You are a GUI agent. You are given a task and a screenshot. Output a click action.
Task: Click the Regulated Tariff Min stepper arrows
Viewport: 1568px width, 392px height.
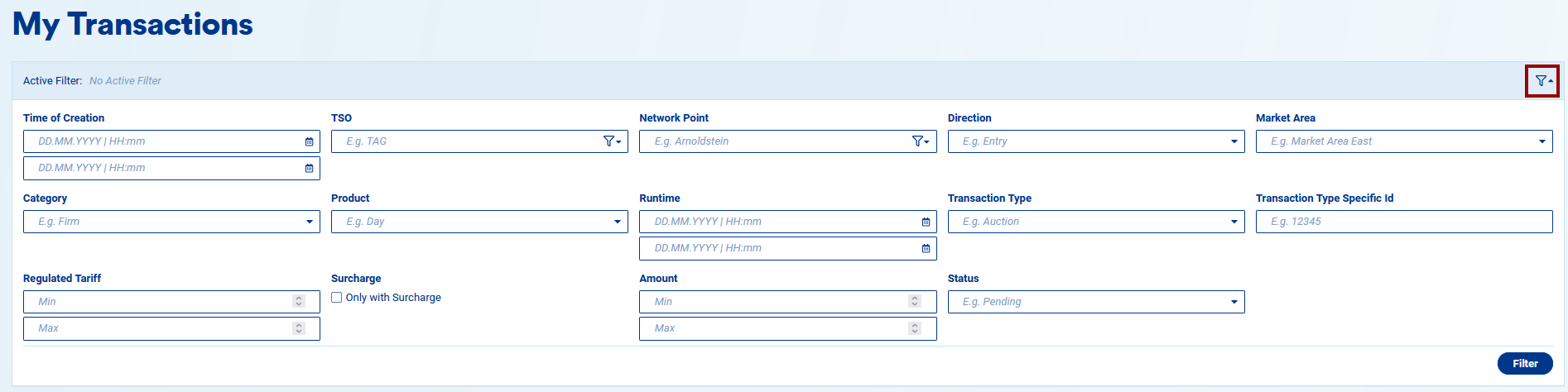click(299, 302)
